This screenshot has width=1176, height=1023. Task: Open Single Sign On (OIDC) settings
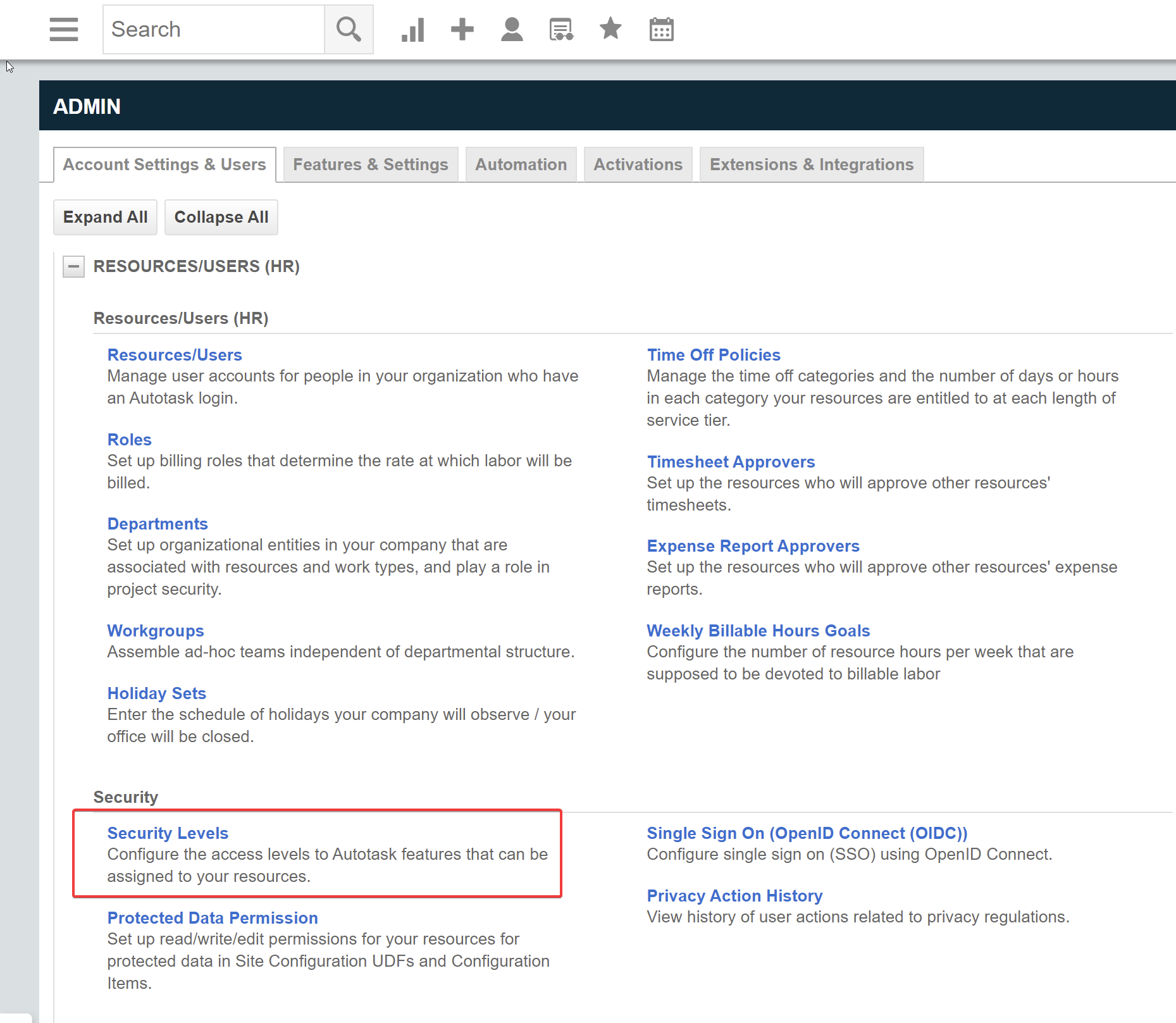point(807,833)
